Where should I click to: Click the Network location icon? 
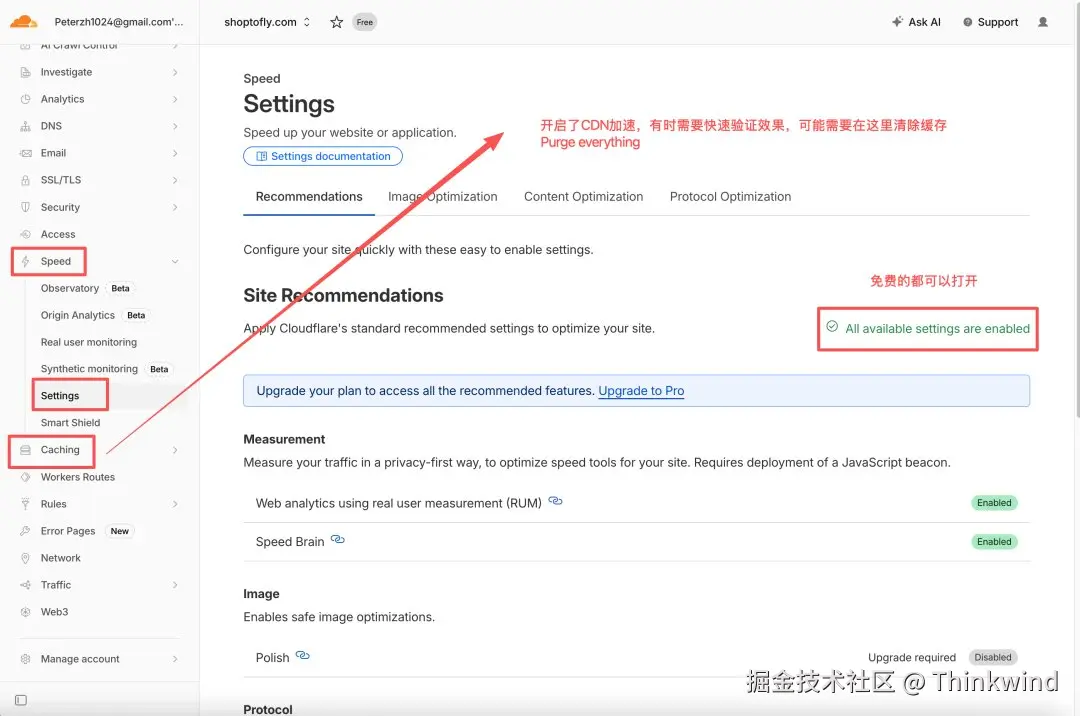25,558
